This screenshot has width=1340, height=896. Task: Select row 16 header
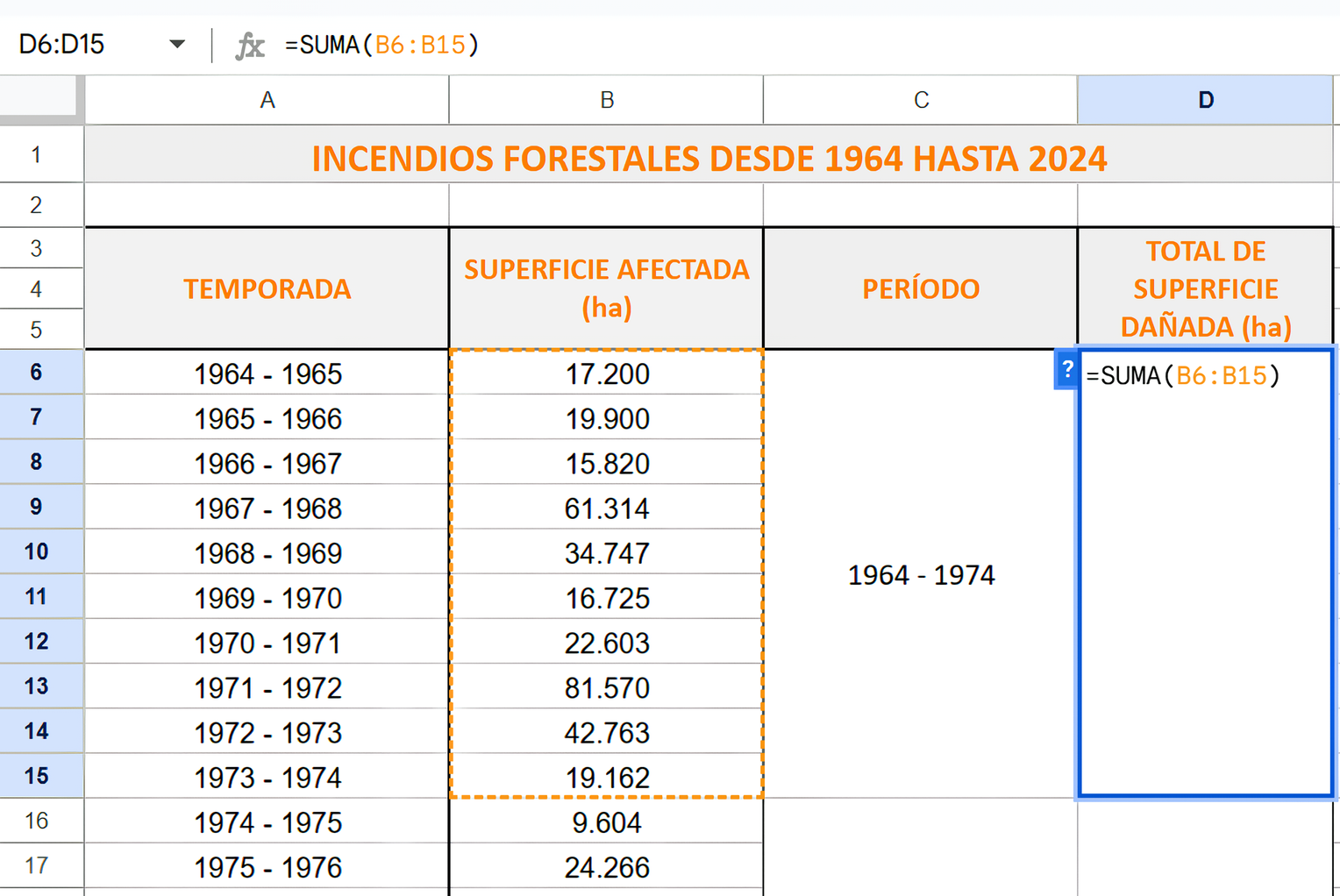(37, 821)
